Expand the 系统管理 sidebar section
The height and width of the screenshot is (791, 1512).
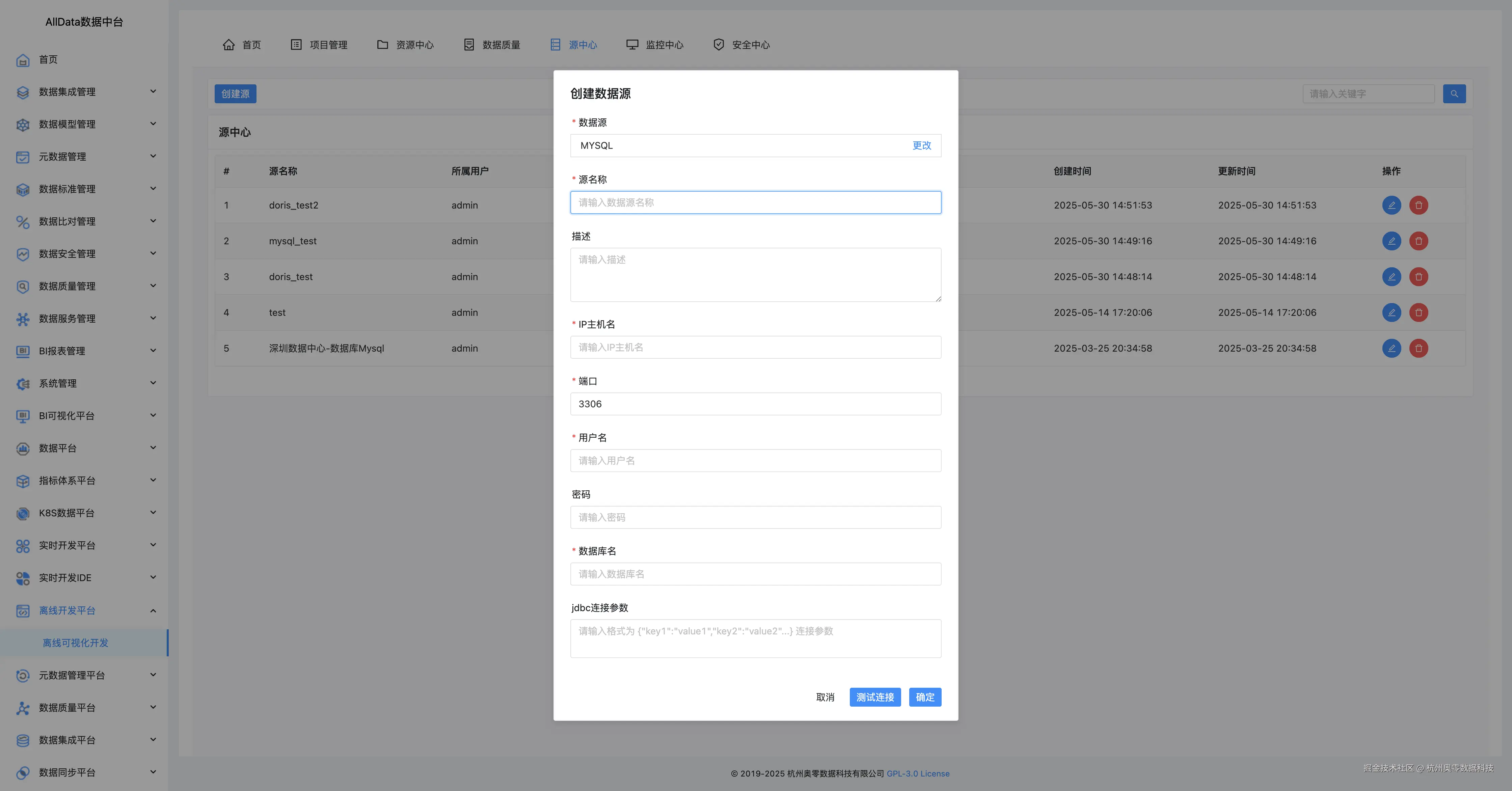pos(153,383)
